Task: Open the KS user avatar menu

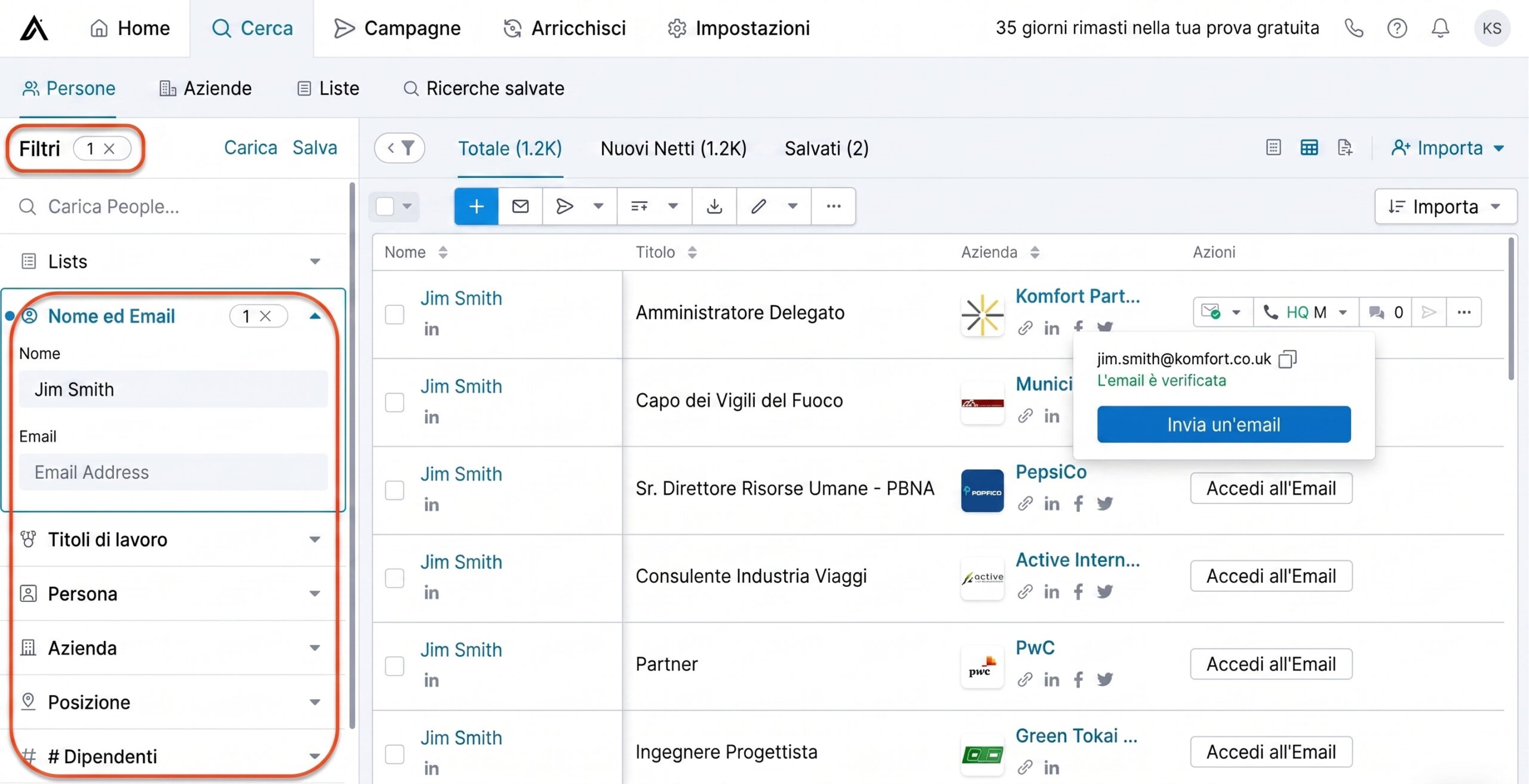Action: (x=1491, y=28)
